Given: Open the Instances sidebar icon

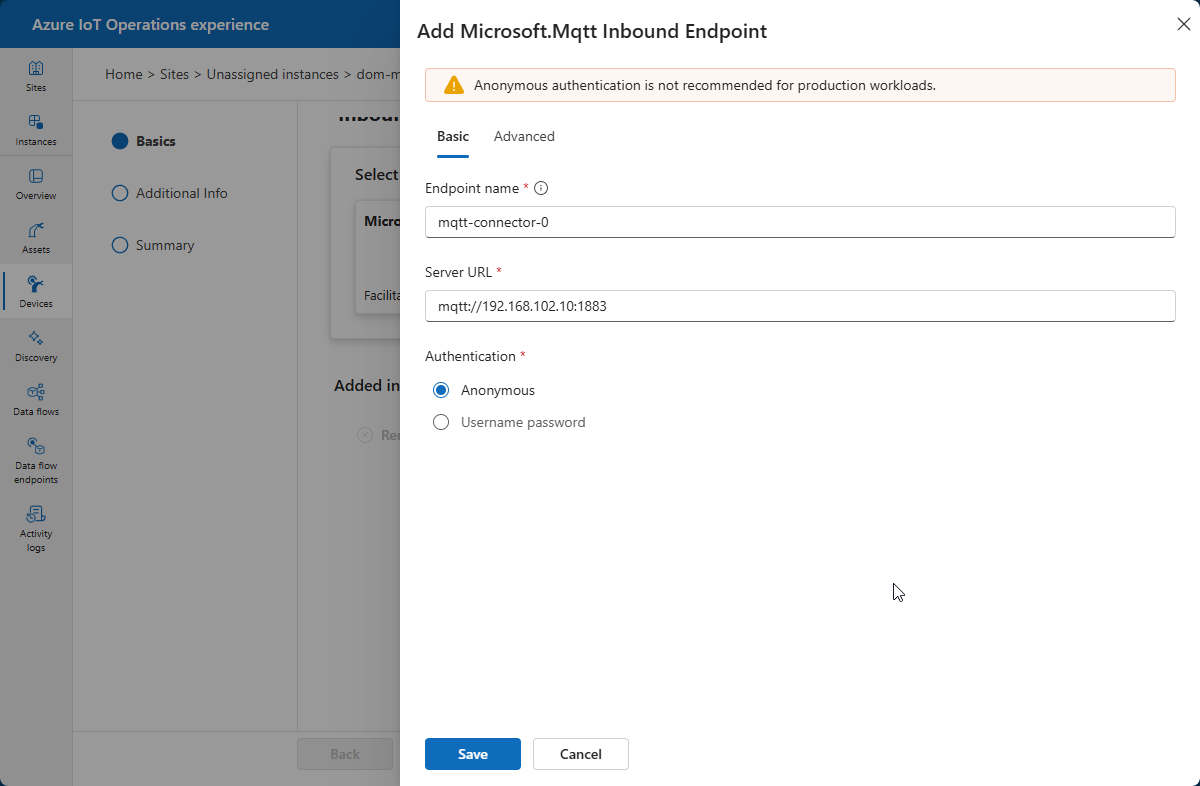Looking at the screenshot, I should (36, 130).
